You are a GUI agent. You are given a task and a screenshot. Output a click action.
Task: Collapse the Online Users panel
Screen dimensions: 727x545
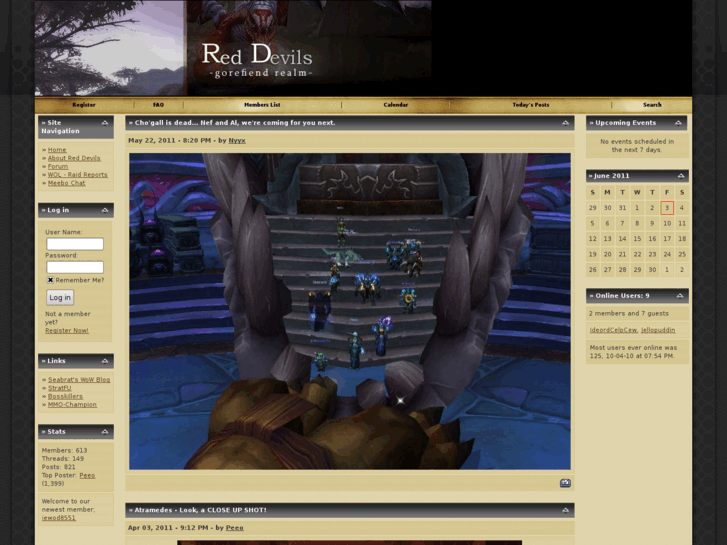tap(680, 296)
